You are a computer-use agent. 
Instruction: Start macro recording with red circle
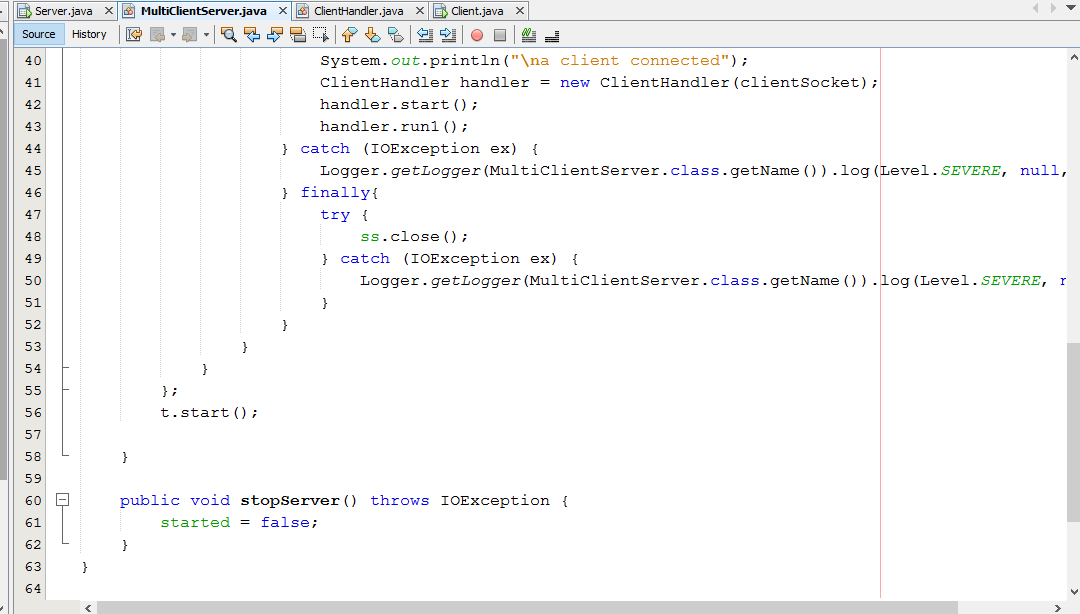[477, 35]
